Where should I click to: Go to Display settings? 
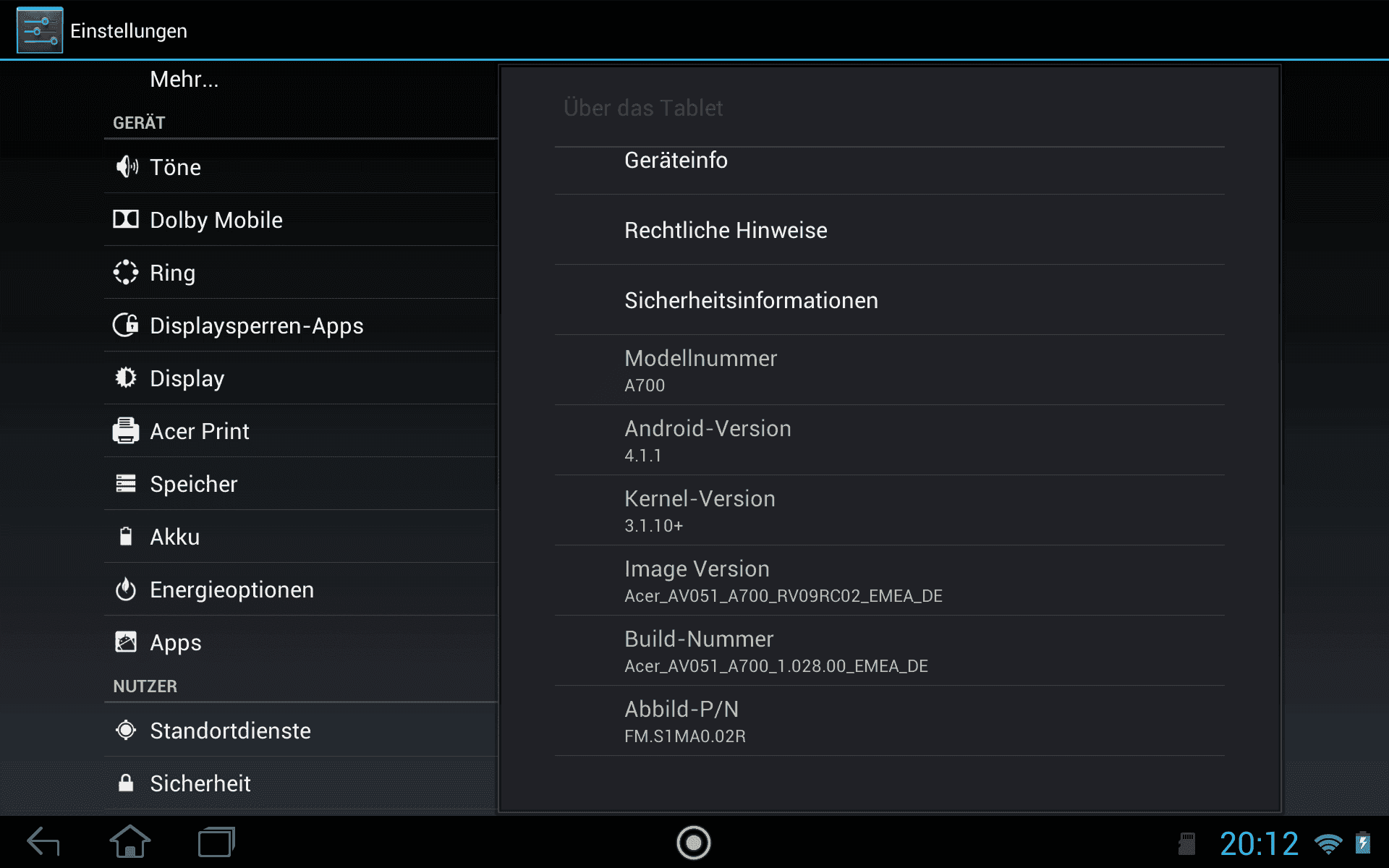pos(301,378)
